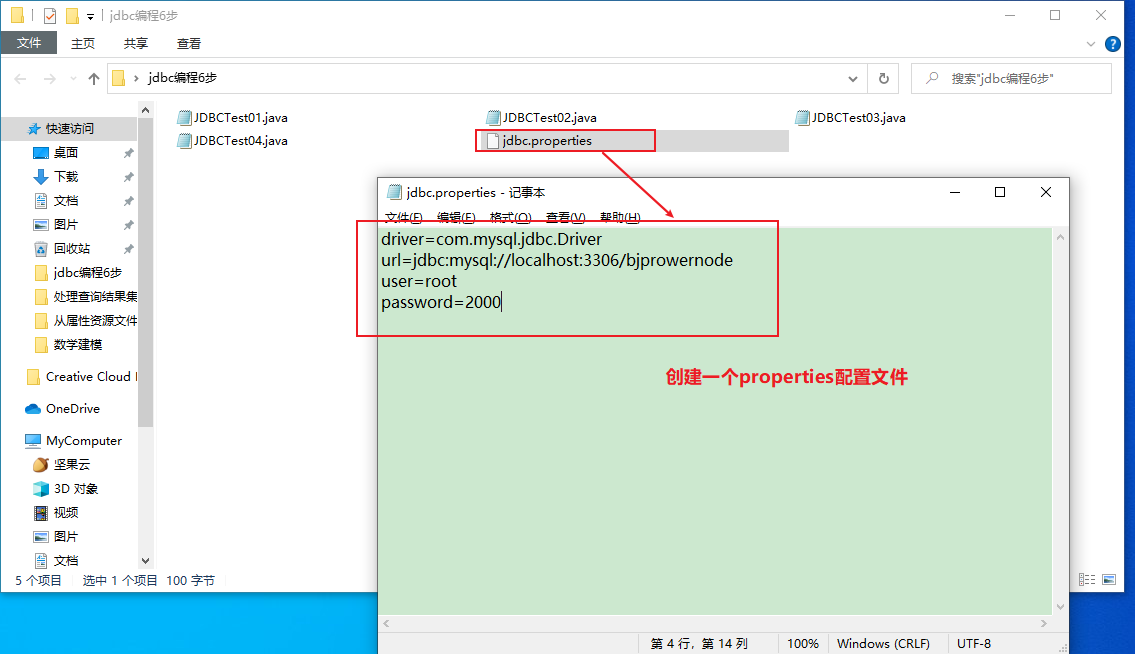1135x654 pixels.
Task: Click the properties checkmark icon in title bar
Action: pos(49,15)
